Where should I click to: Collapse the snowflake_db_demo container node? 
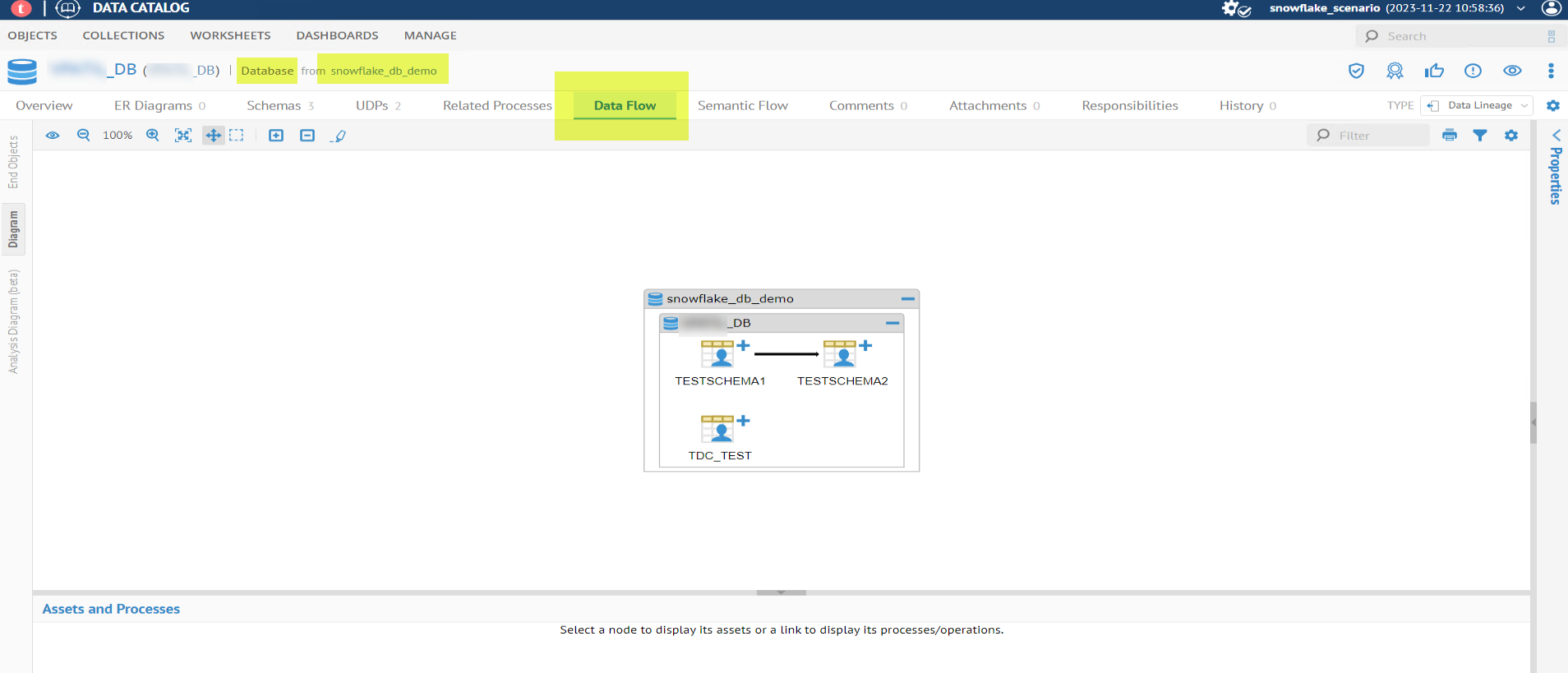point(907,299)
